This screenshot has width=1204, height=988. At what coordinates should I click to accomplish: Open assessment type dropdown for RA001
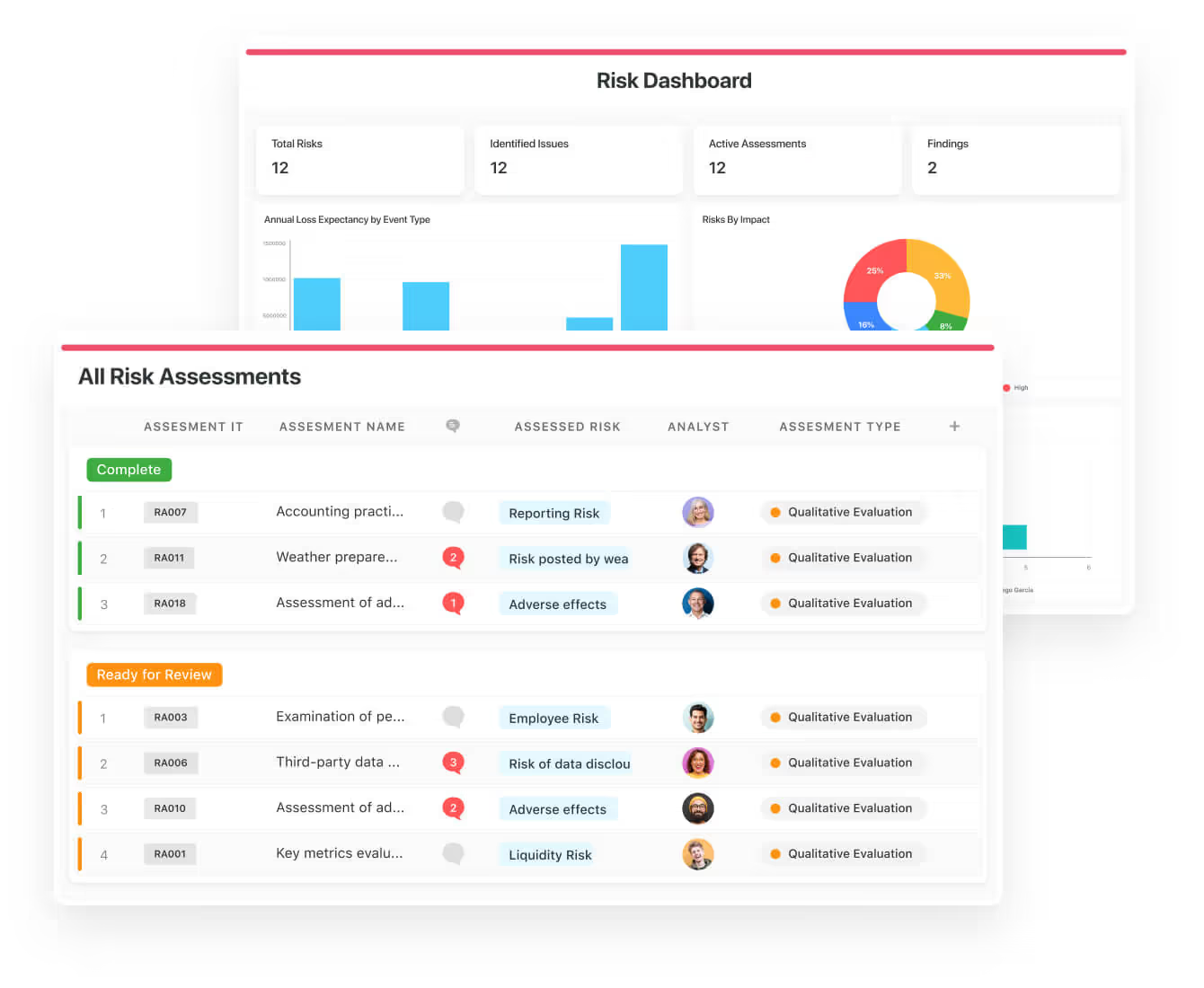[843, 854]
